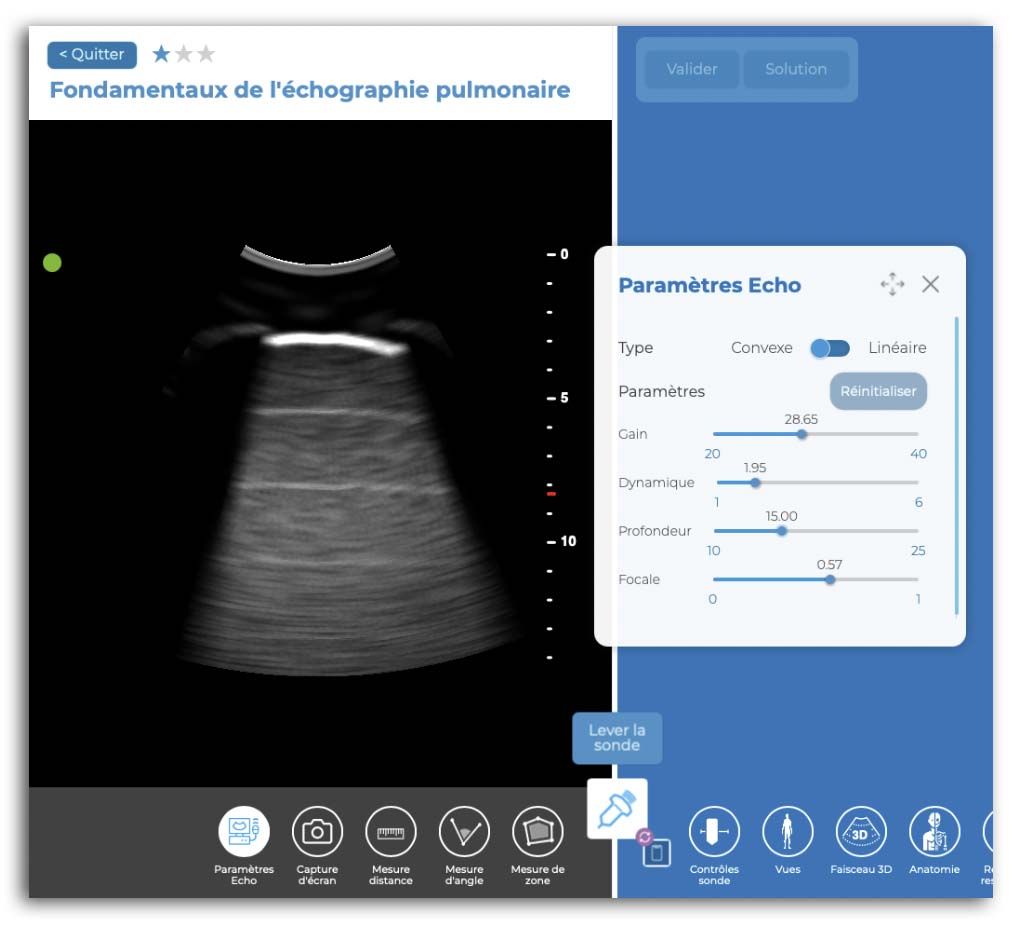This screenshot has width=1018, height=937.
Task: Open the Contrôles sonde panel
Action: (x=714, y=832)
